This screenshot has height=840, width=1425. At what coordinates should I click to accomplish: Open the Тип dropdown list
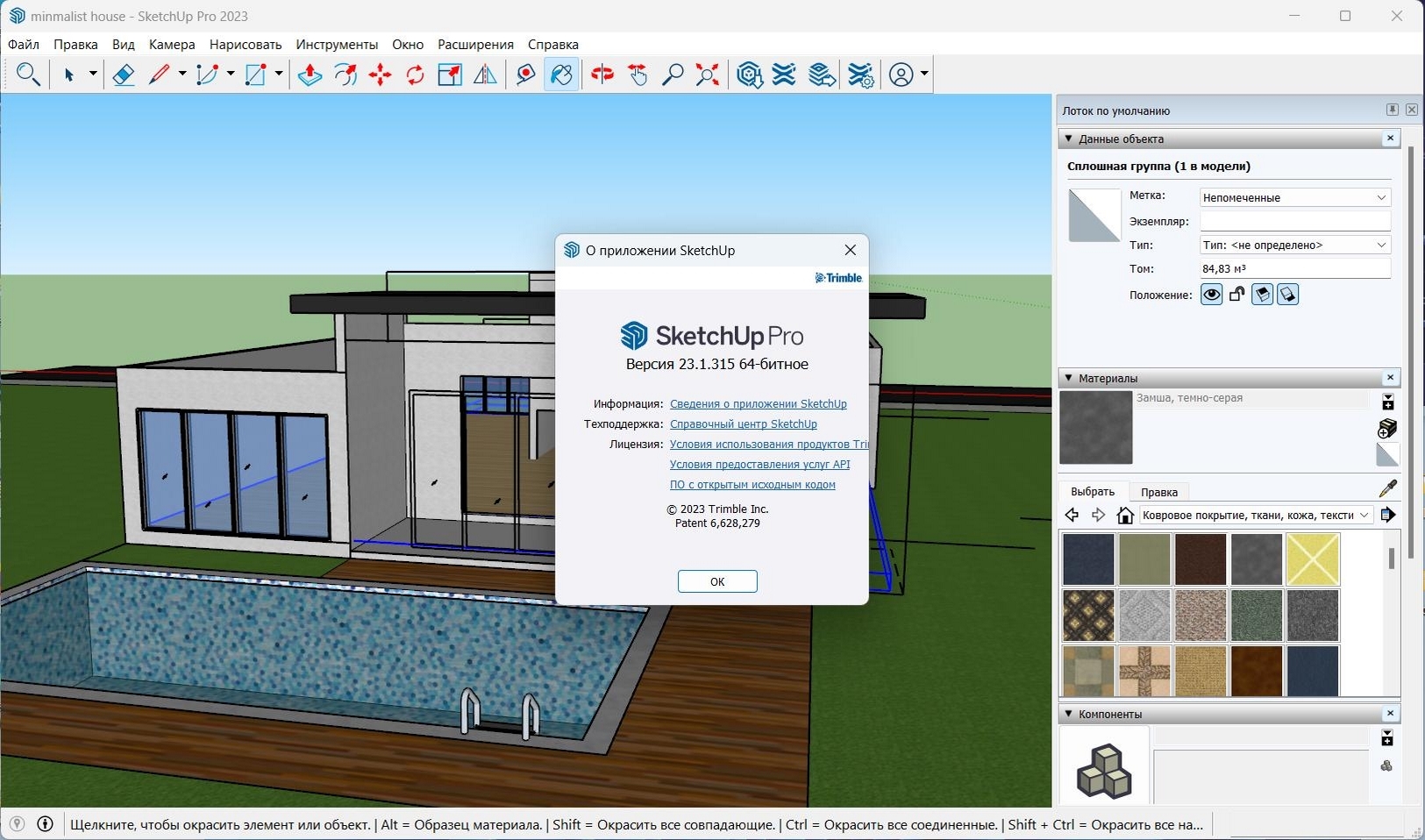click(1295, 245)
